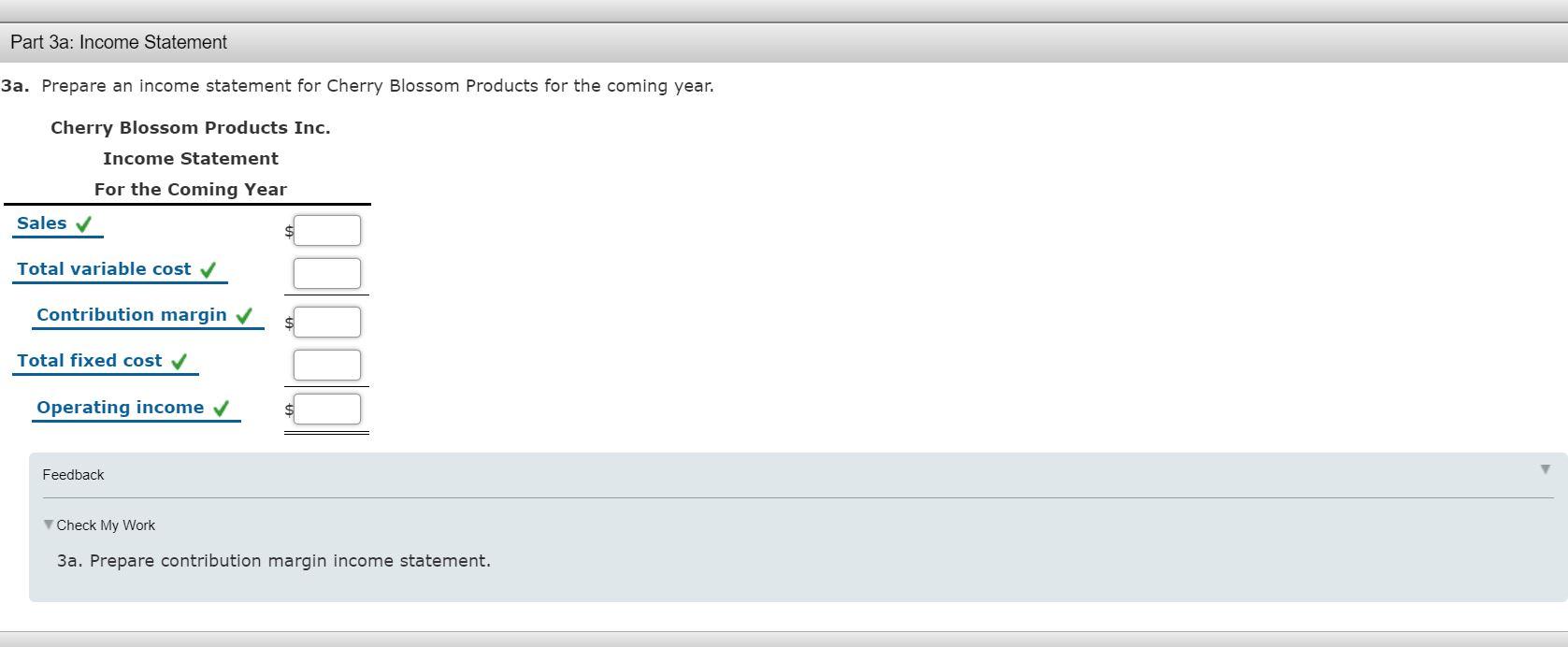Select the Total variable cost label

[x=103, y=268]
